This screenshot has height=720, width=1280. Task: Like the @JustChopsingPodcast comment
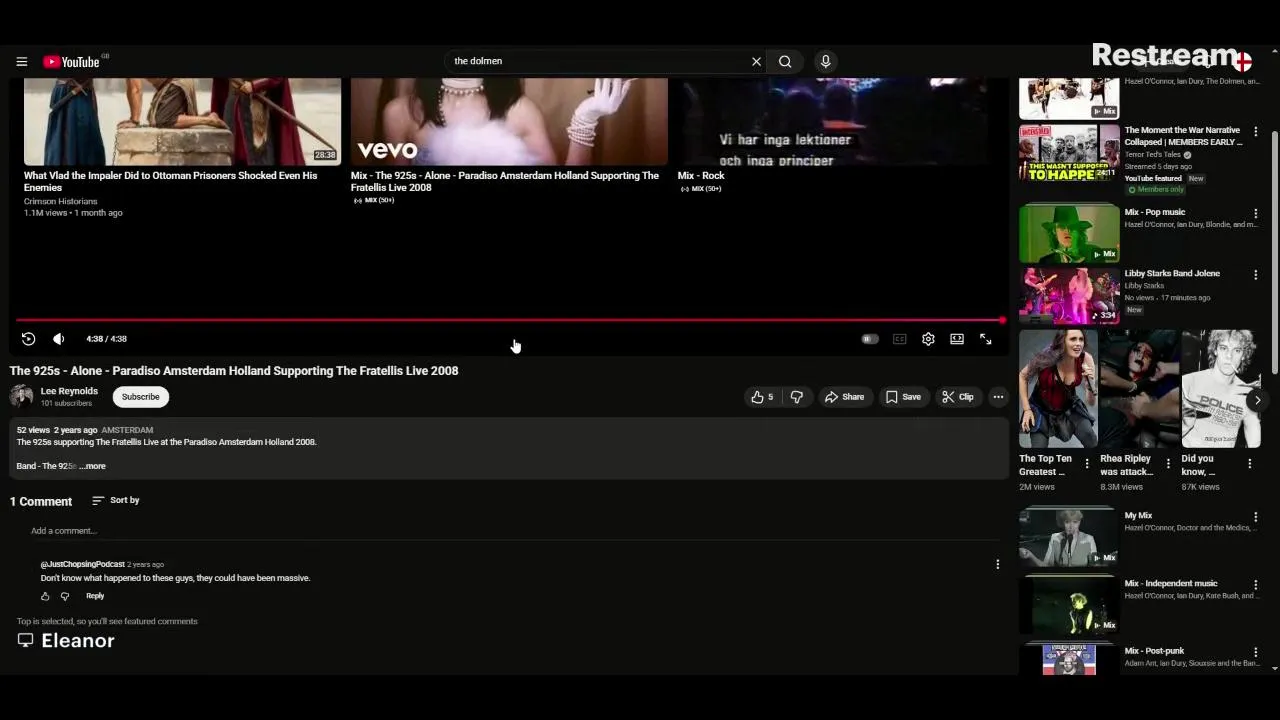45,596
